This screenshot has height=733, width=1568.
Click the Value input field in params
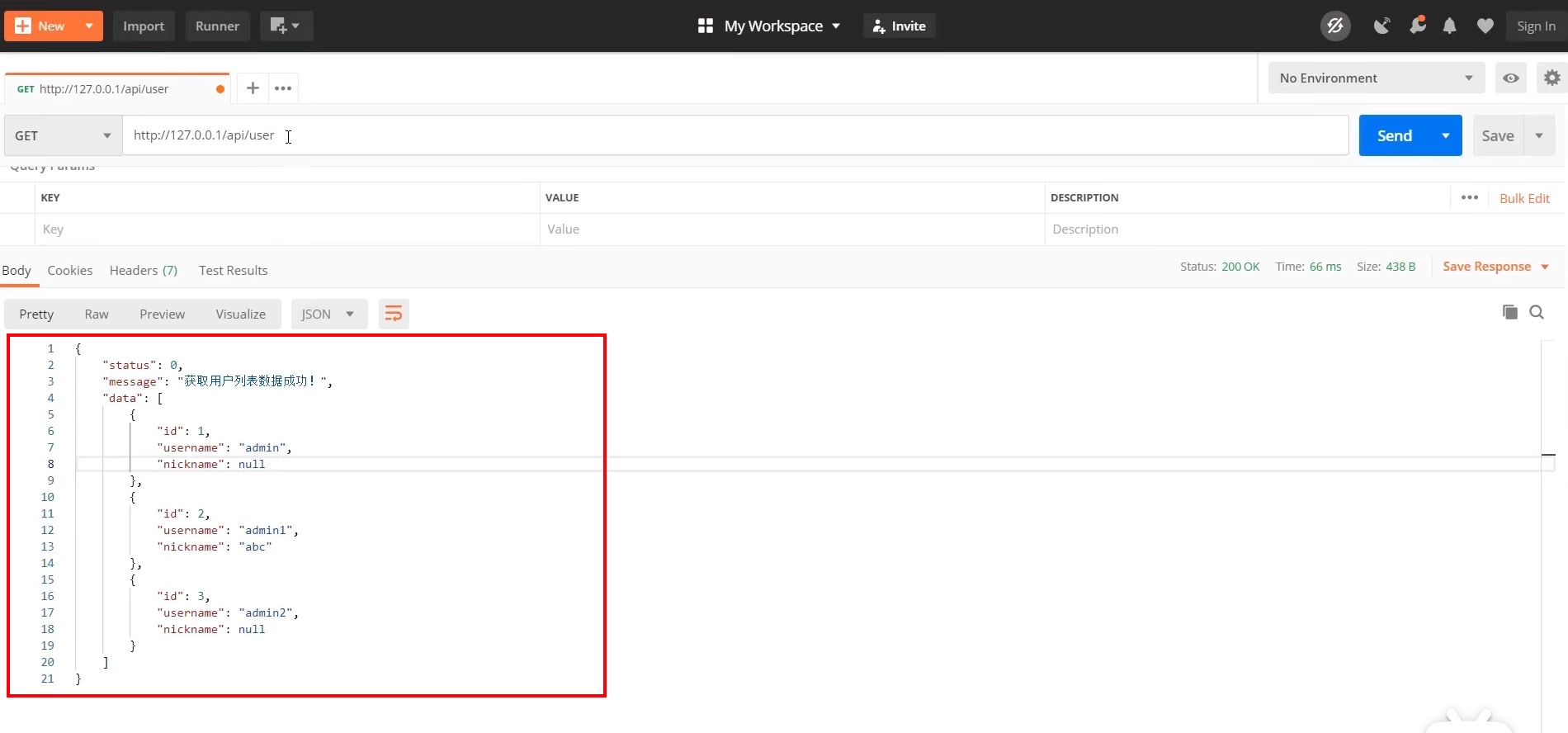pos(792,229)
